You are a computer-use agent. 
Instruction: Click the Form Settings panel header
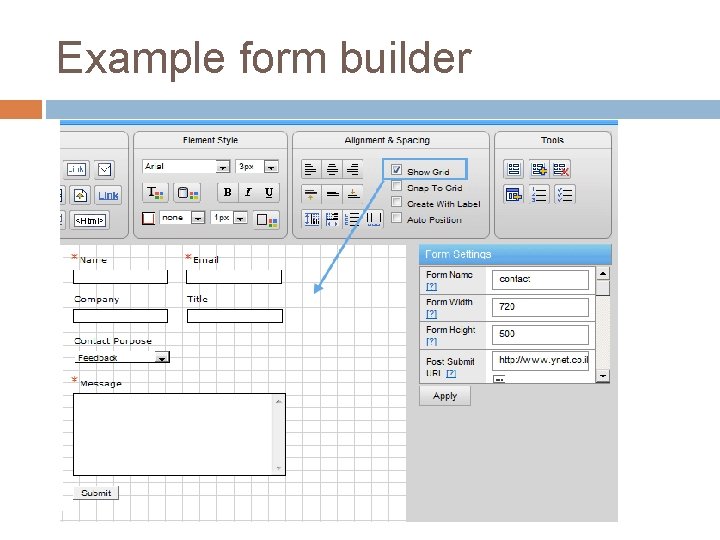pos(515,254)
